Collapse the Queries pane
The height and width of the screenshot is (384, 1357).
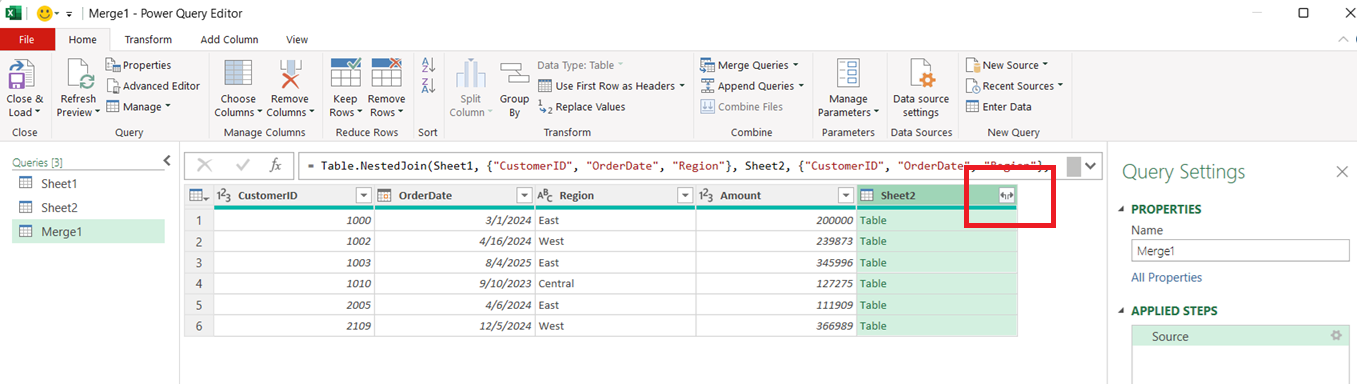[167, 161]
